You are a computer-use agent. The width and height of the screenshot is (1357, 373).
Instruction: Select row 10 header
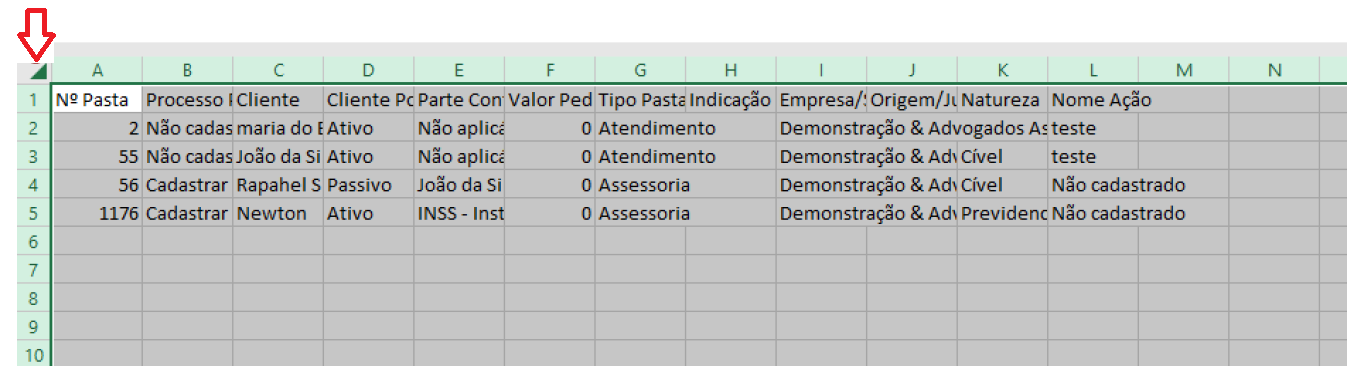[34, 354]
